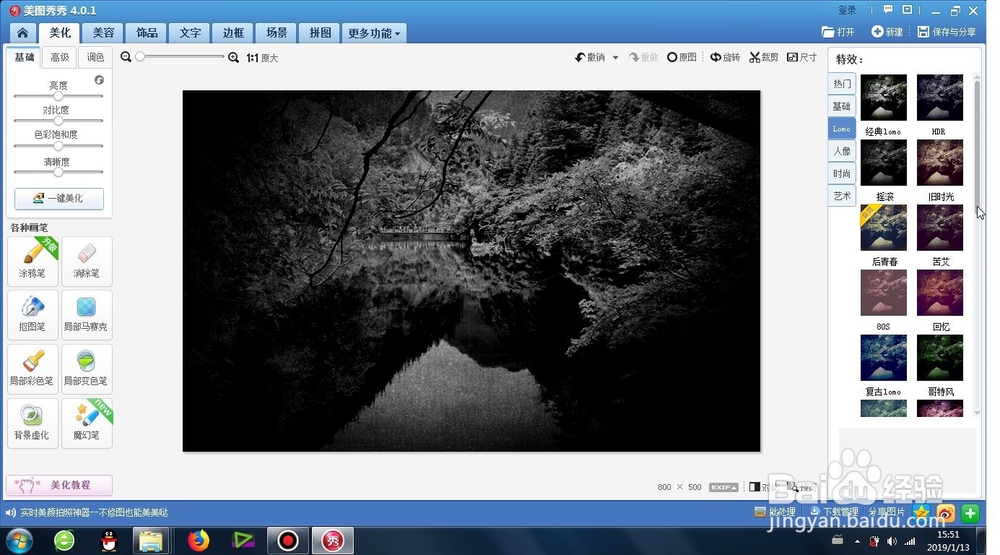Click 保存与分享 save and share

click(946, 32)
